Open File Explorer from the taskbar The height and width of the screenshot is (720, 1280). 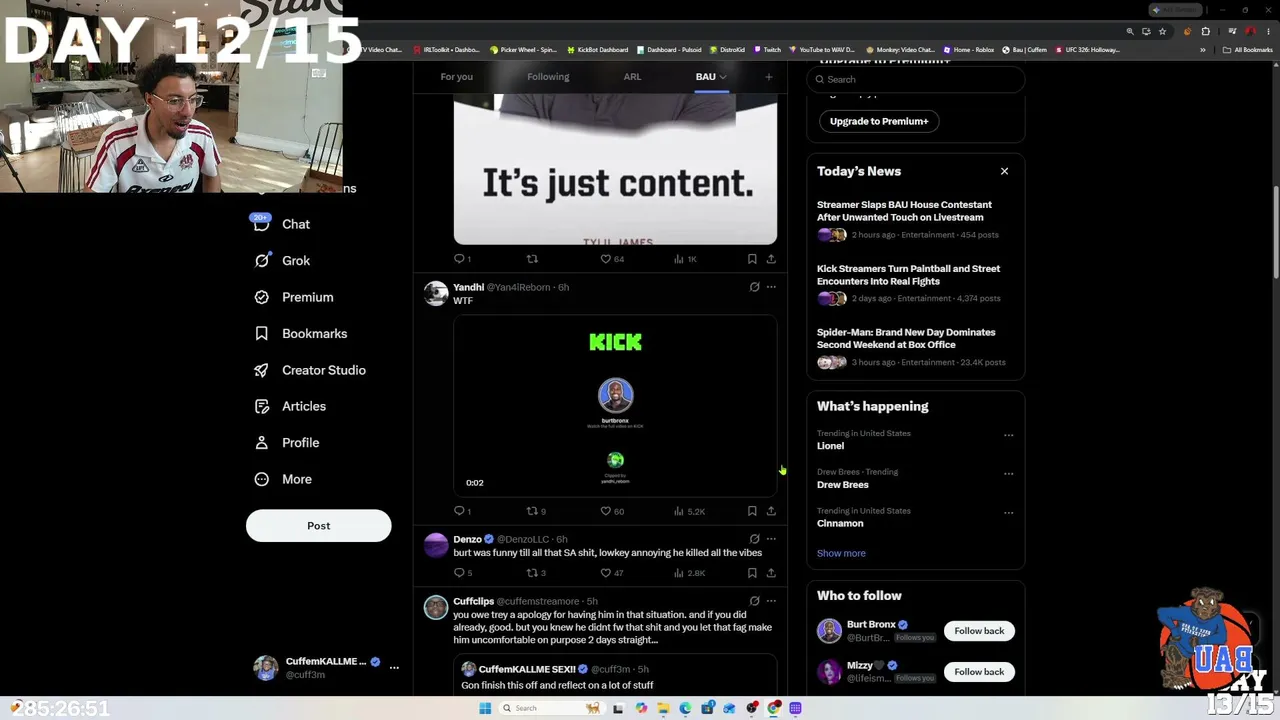pyautogui.click(x=663, y=708)
